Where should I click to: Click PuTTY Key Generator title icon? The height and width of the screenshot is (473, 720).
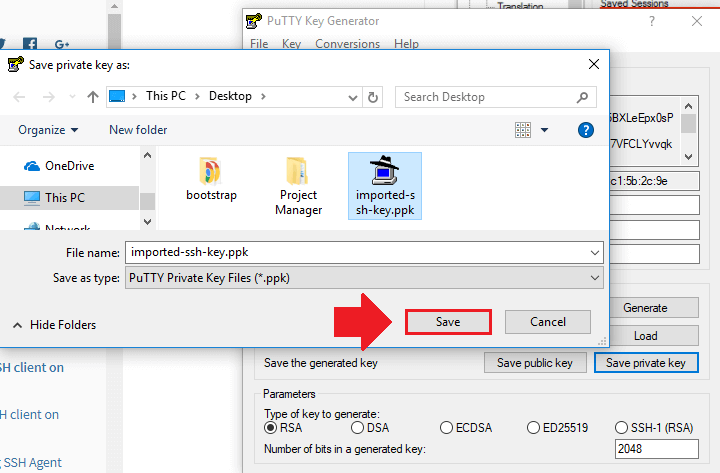click(x=254, y=21)
